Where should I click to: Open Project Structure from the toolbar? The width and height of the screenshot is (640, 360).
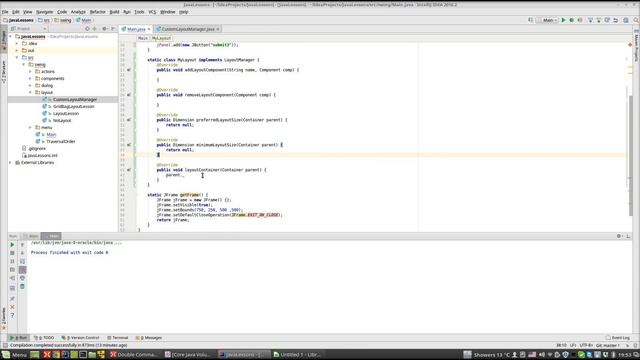(626, 20)
